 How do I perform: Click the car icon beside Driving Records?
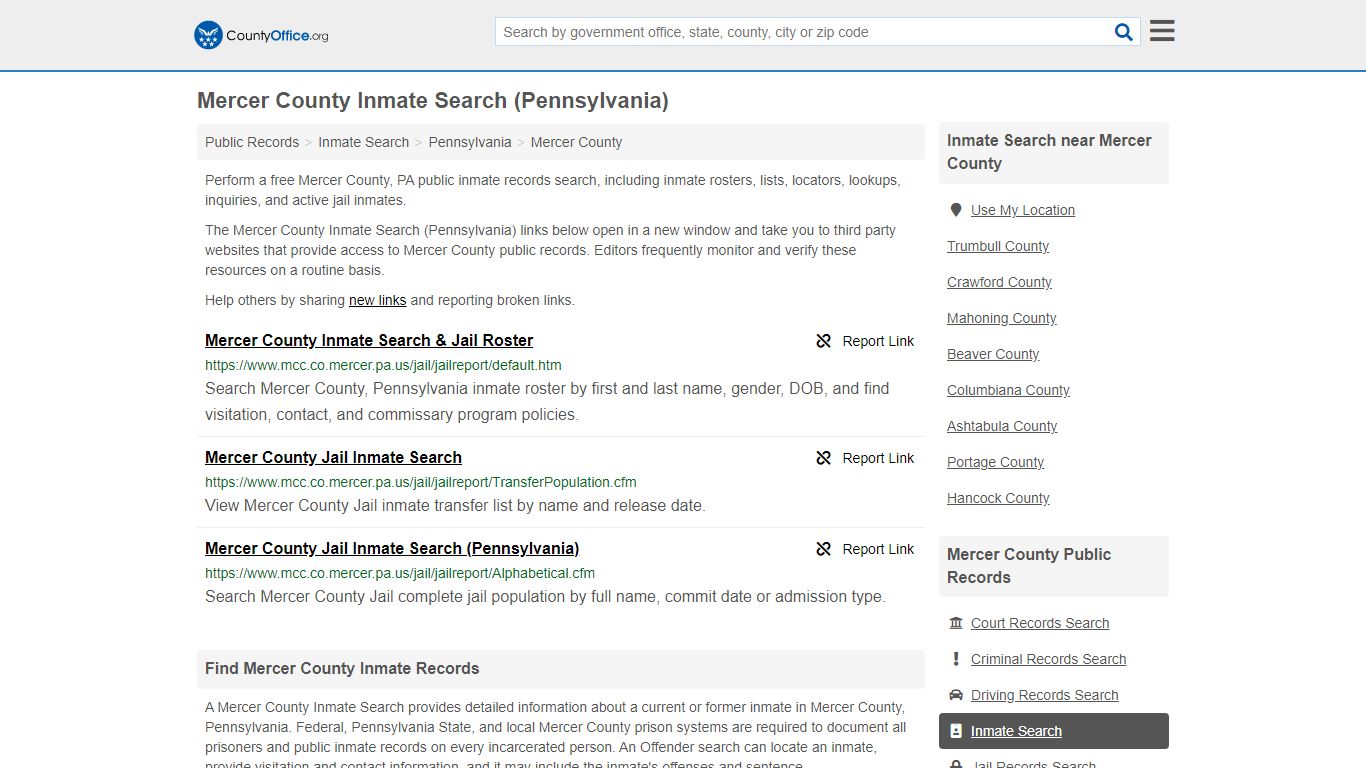click(x=956, y=695)
